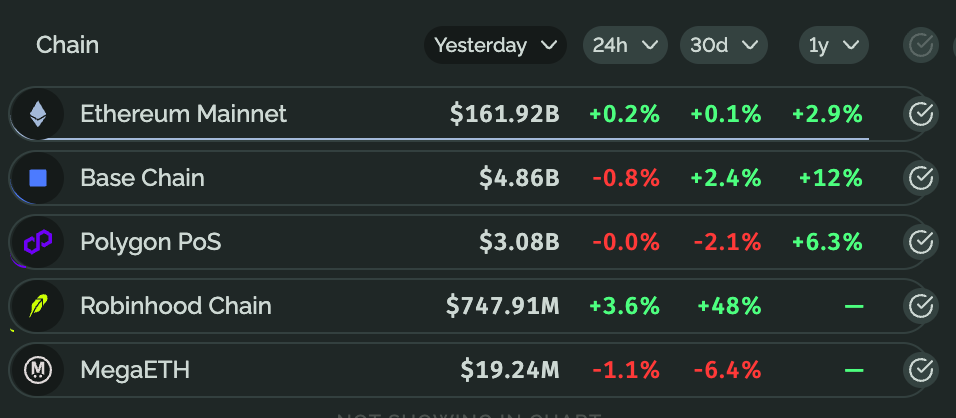The image size is (956, 418).
Task: Click the Ethereum Mainnet diamond logo
Action: (38, 114)
